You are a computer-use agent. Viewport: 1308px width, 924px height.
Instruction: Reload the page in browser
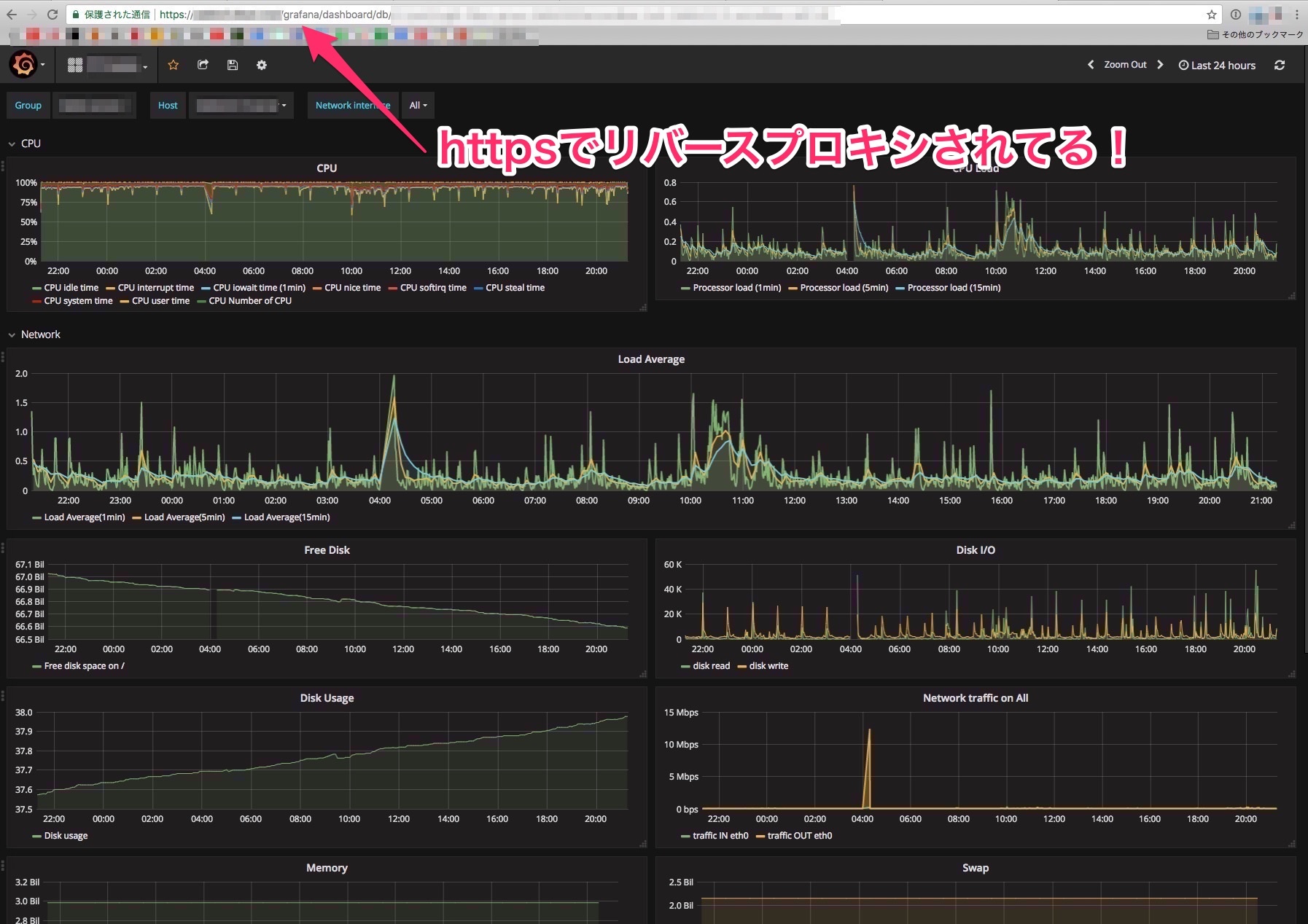pyautogui.click(x=52, y=15)
